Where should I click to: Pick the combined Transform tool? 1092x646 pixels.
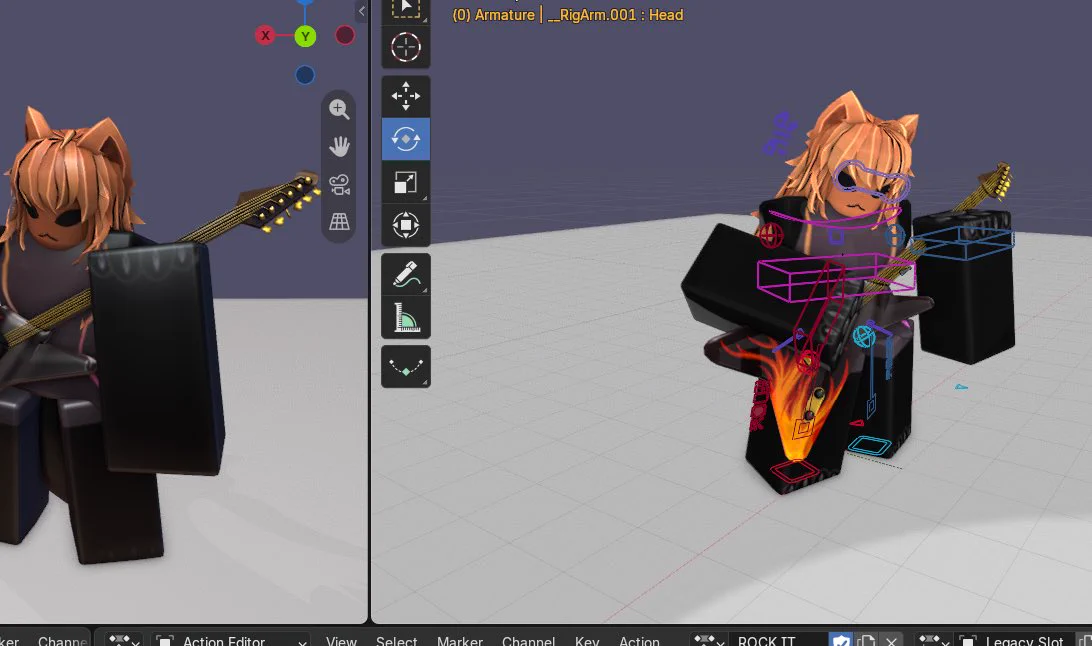click(406, 226)
